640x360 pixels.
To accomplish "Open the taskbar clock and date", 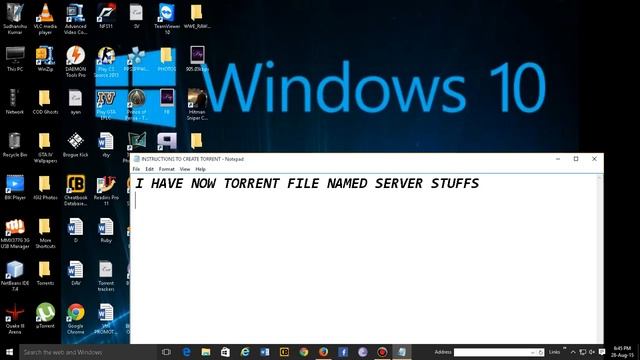I will pos(622,352).
